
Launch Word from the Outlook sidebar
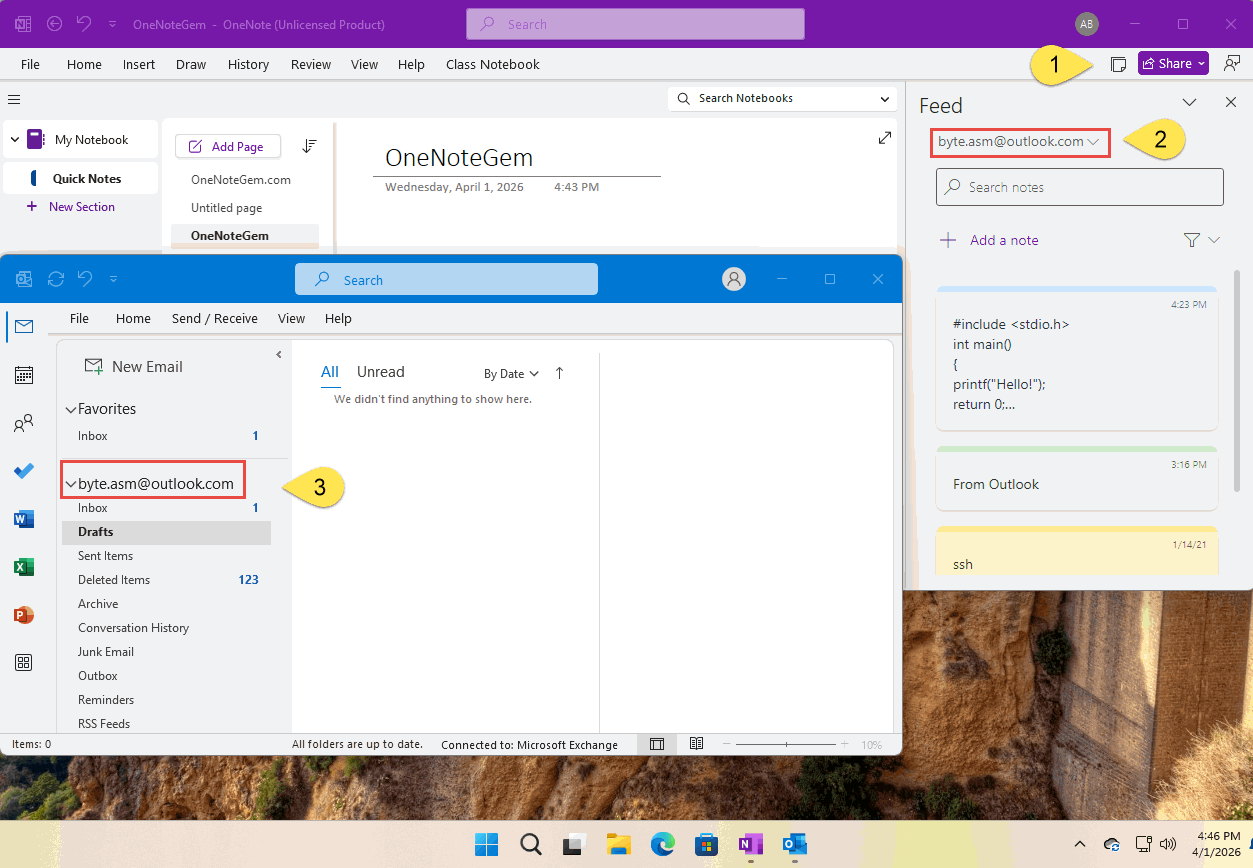pyautogui.click(x=23, y=519)
